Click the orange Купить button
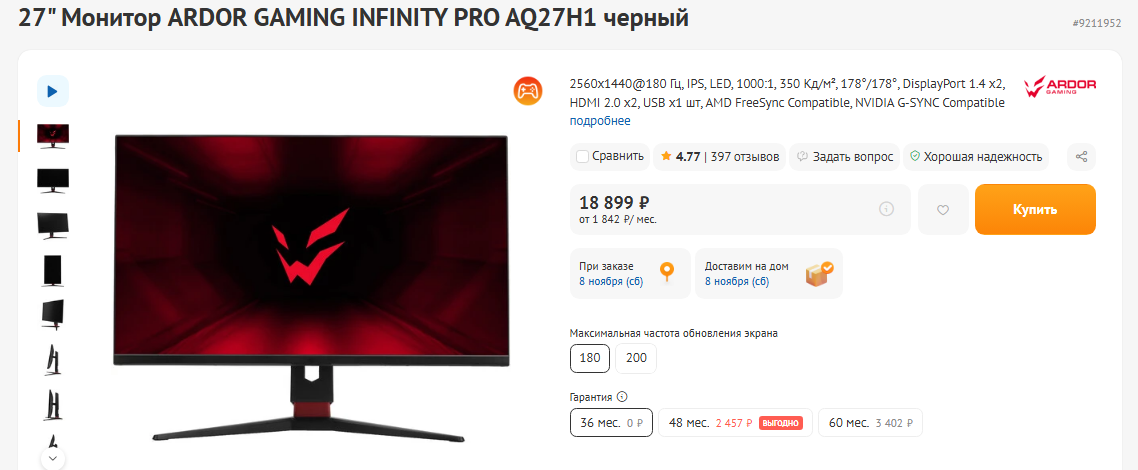The width and height of the screenshot is (1138, 470). click(x=1035, y=210)
